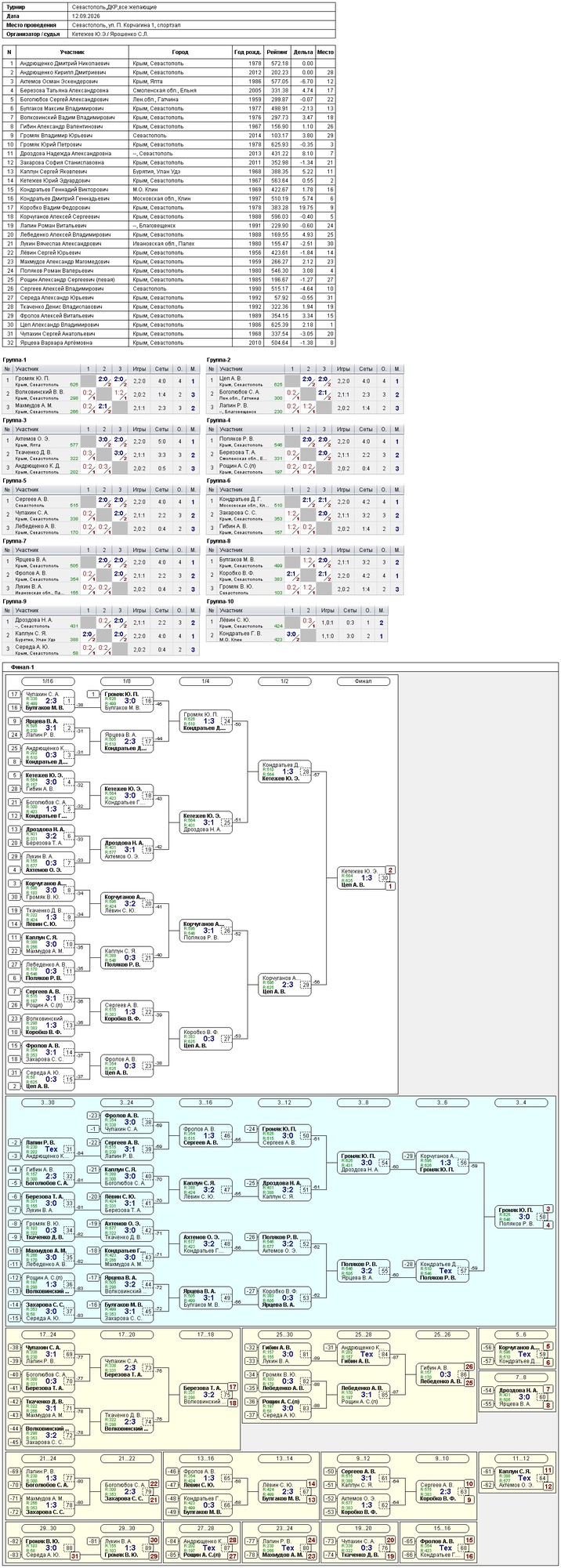Click participant 'Цеп Александр Владимирович'

(x=64, y=325)
